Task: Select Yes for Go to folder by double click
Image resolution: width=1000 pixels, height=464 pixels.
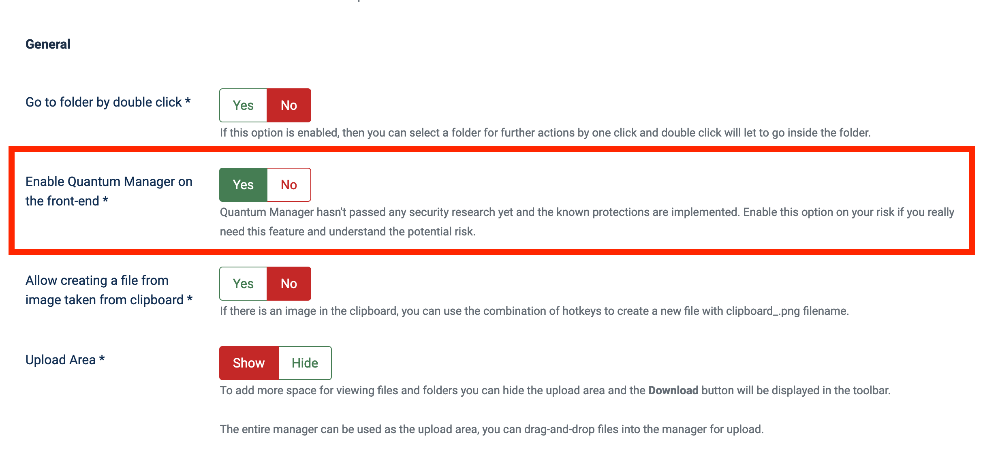Action: click(x=243, y=105)
